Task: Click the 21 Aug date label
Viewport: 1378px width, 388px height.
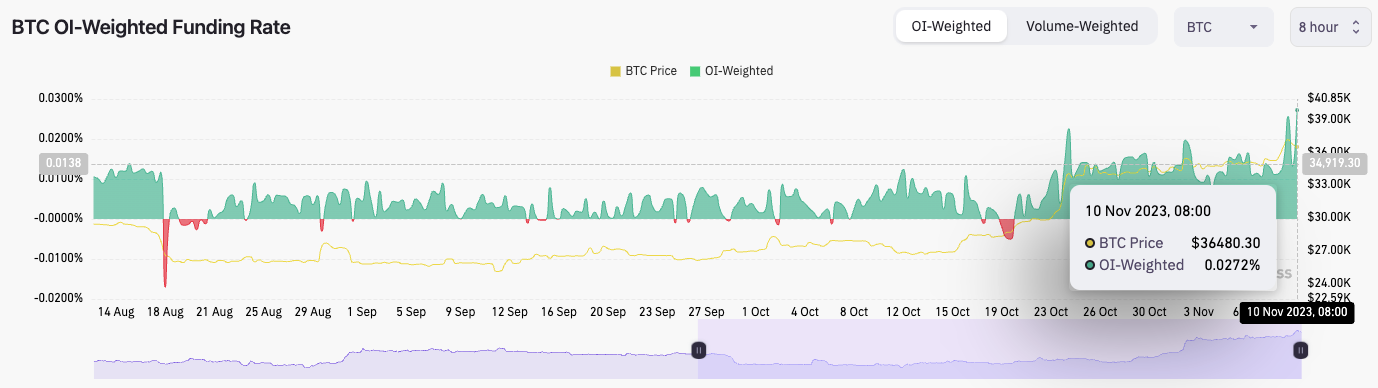Action: point(214,312)
